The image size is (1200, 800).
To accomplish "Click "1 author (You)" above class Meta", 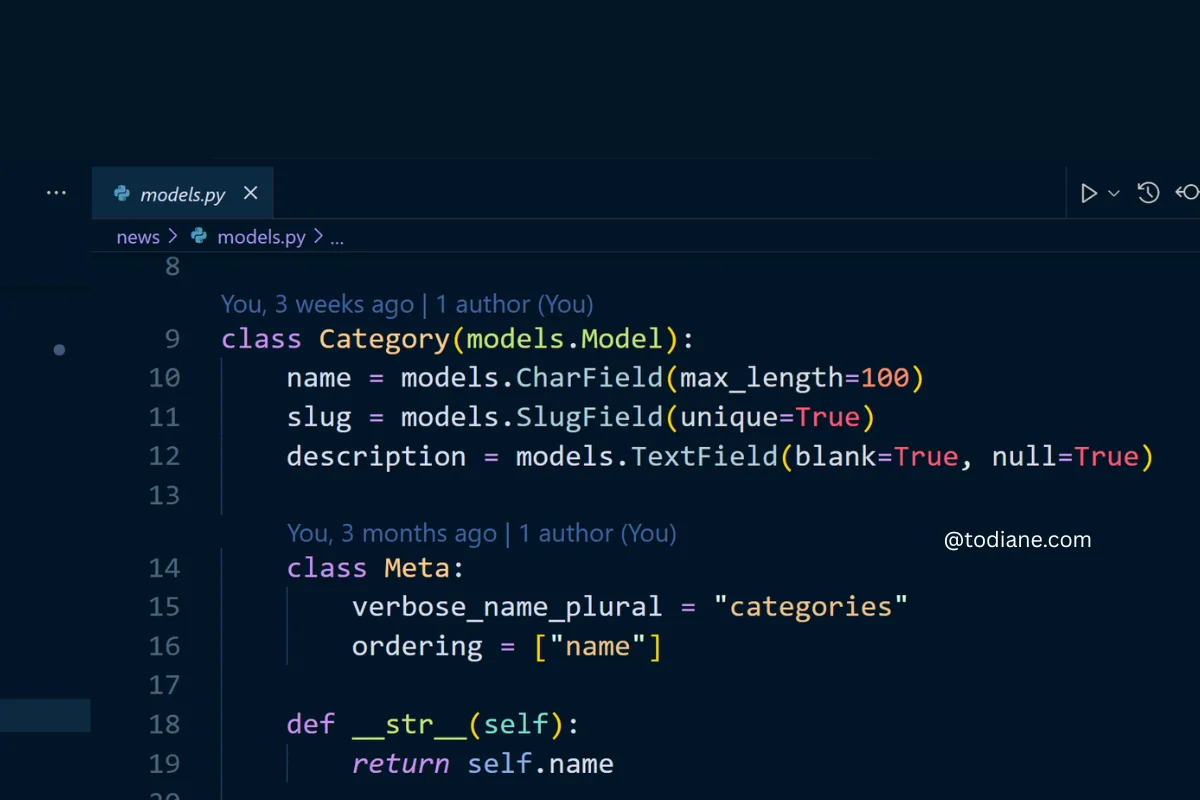I will (597, 533).
